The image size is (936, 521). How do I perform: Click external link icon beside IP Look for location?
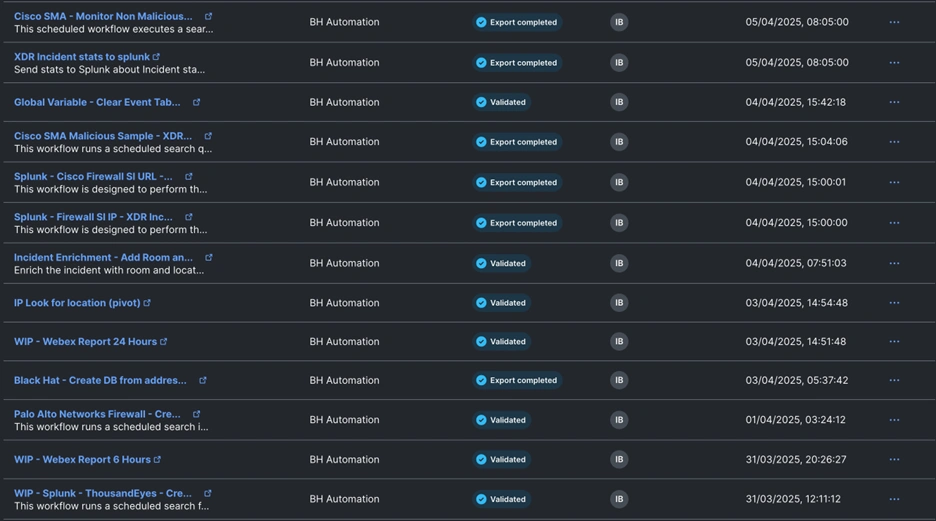(147, 303)
